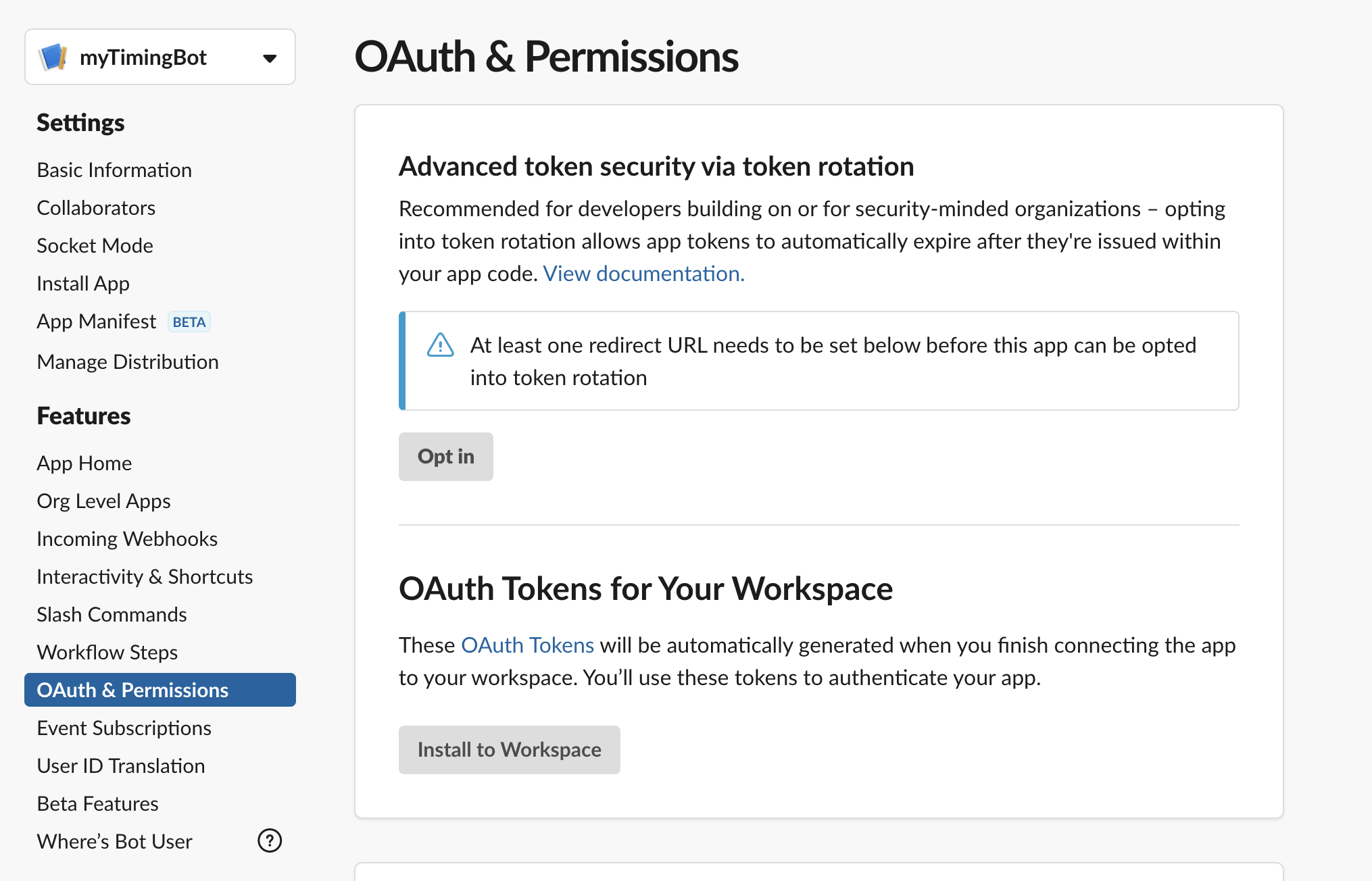Expand the myTimingBot app dropdown arrow
1372x881 pixels.
(x=270, y=58)
